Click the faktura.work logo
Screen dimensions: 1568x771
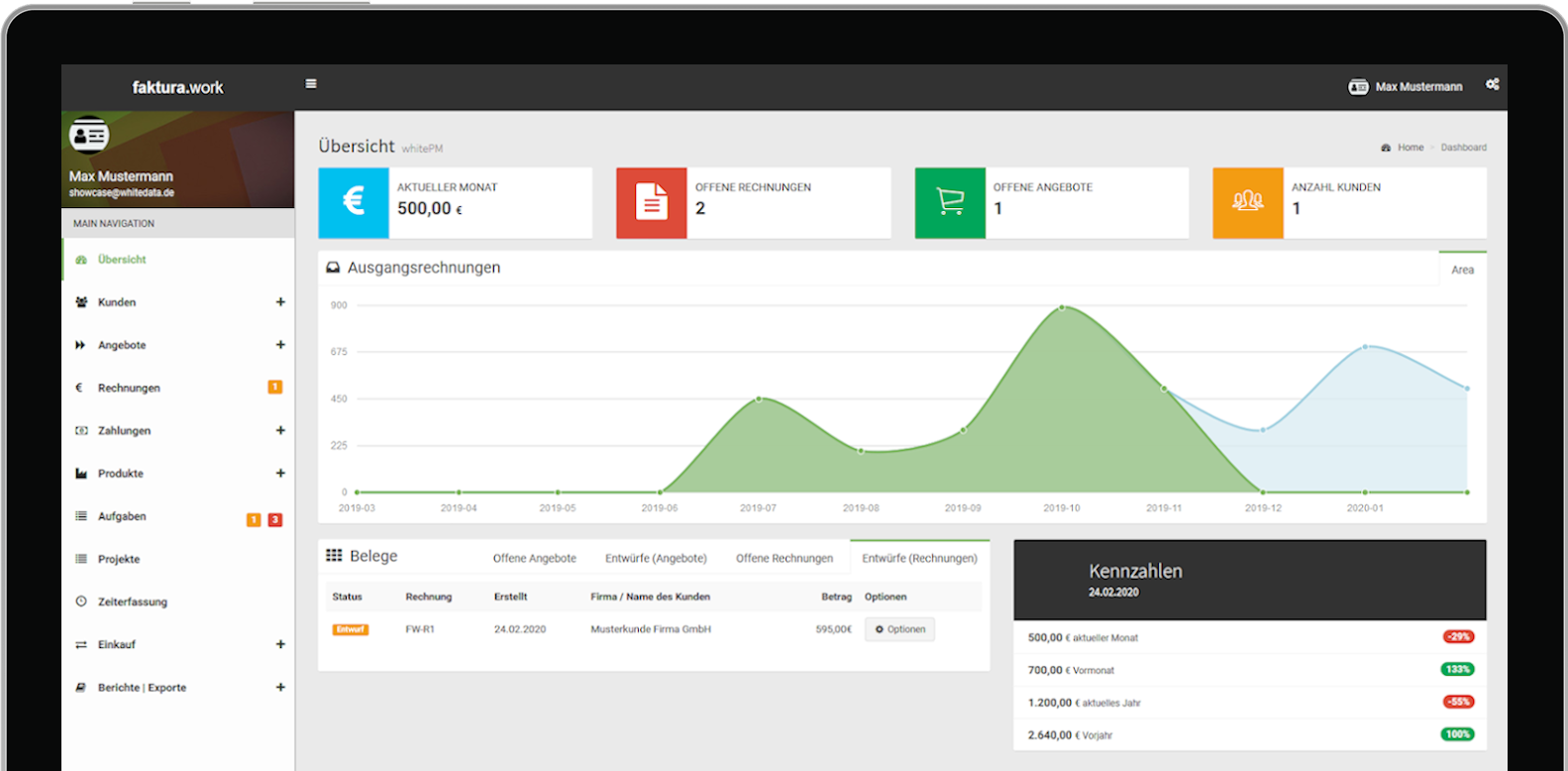(x=178, y=87)
